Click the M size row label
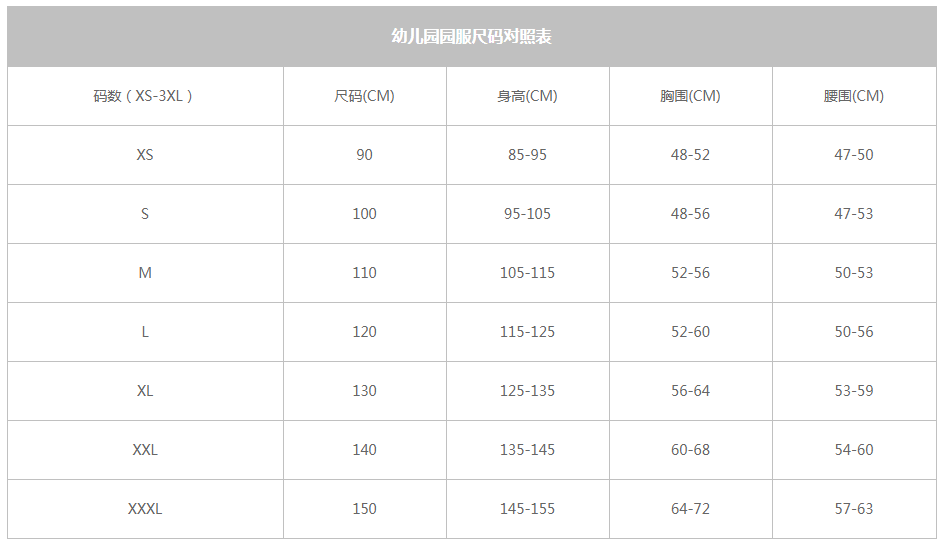The width and height of the screenshot is (943, 546). tap(145, 273)
